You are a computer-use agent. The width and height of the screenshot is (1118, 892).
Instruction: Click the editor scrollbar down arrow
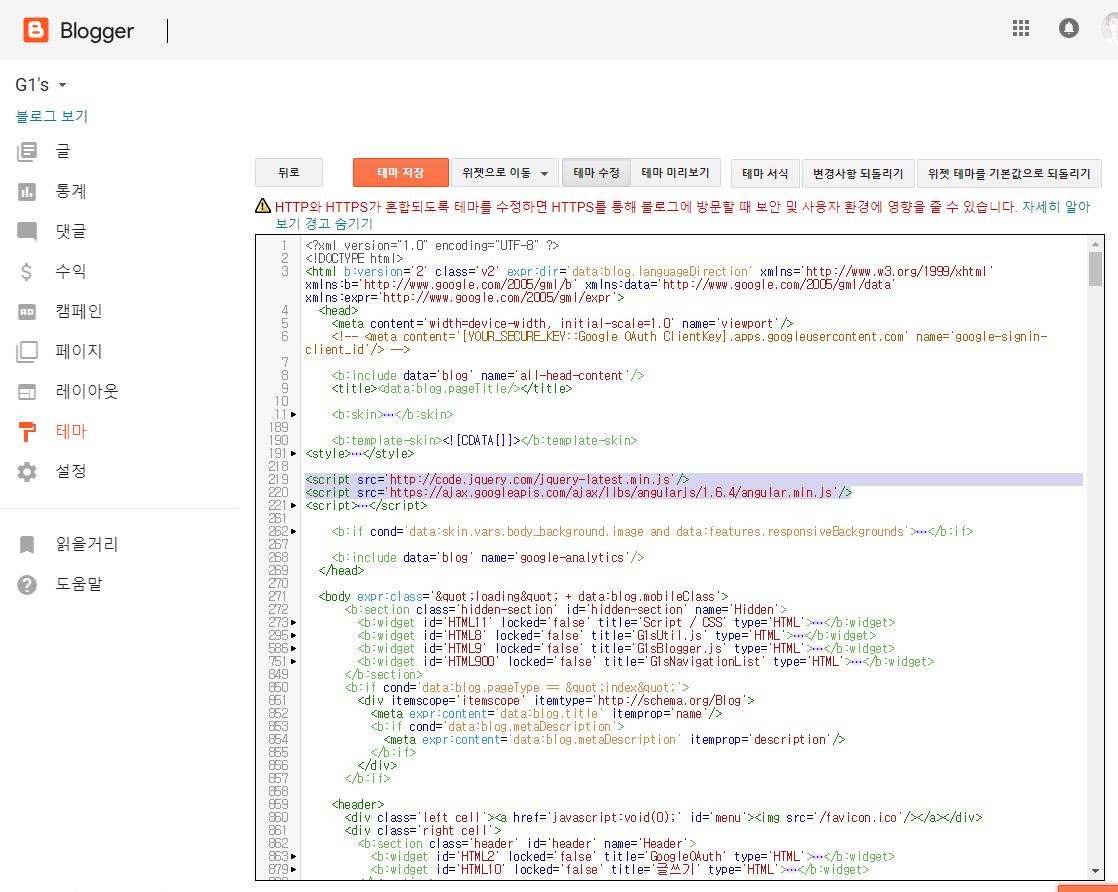pyautogui.click(x=1095, y=871)
